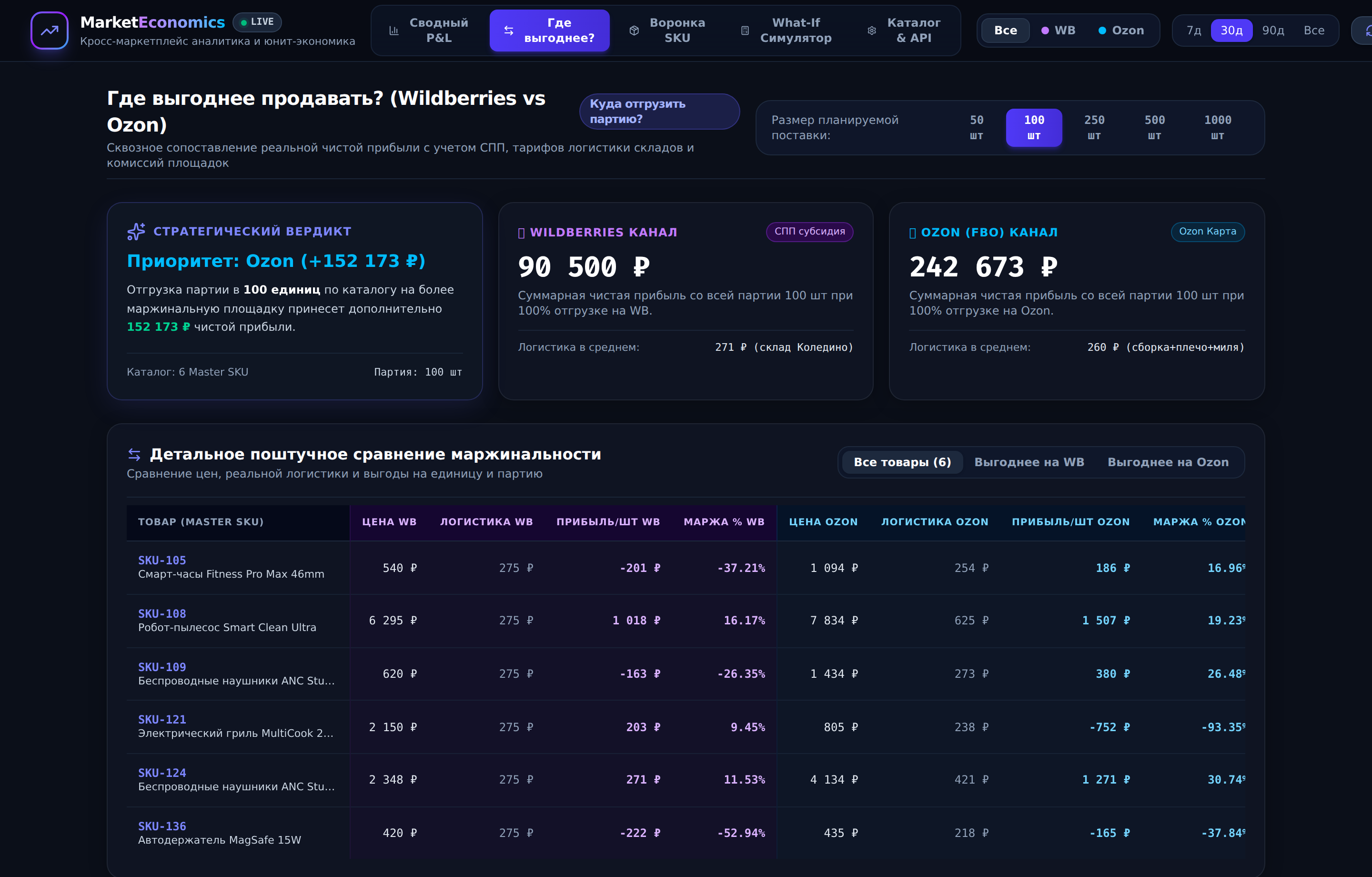Set shipment size to 100 шт
Viewport: 1372px width, 877px height.
pyautogui.click(x=1034, y=128)
